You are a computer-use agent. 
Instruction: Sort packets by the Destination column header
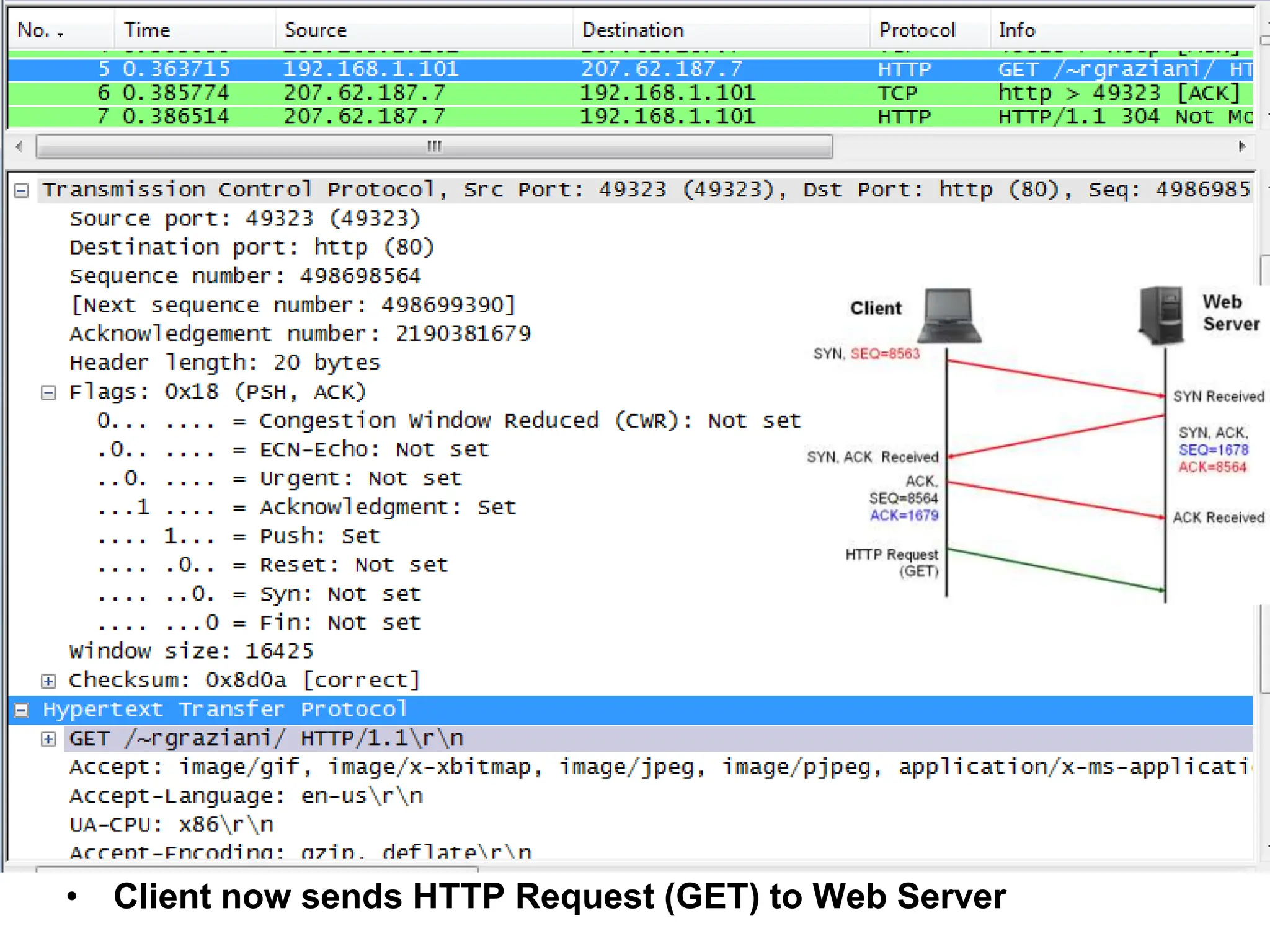pyautogui.click(x=722, y=30)
